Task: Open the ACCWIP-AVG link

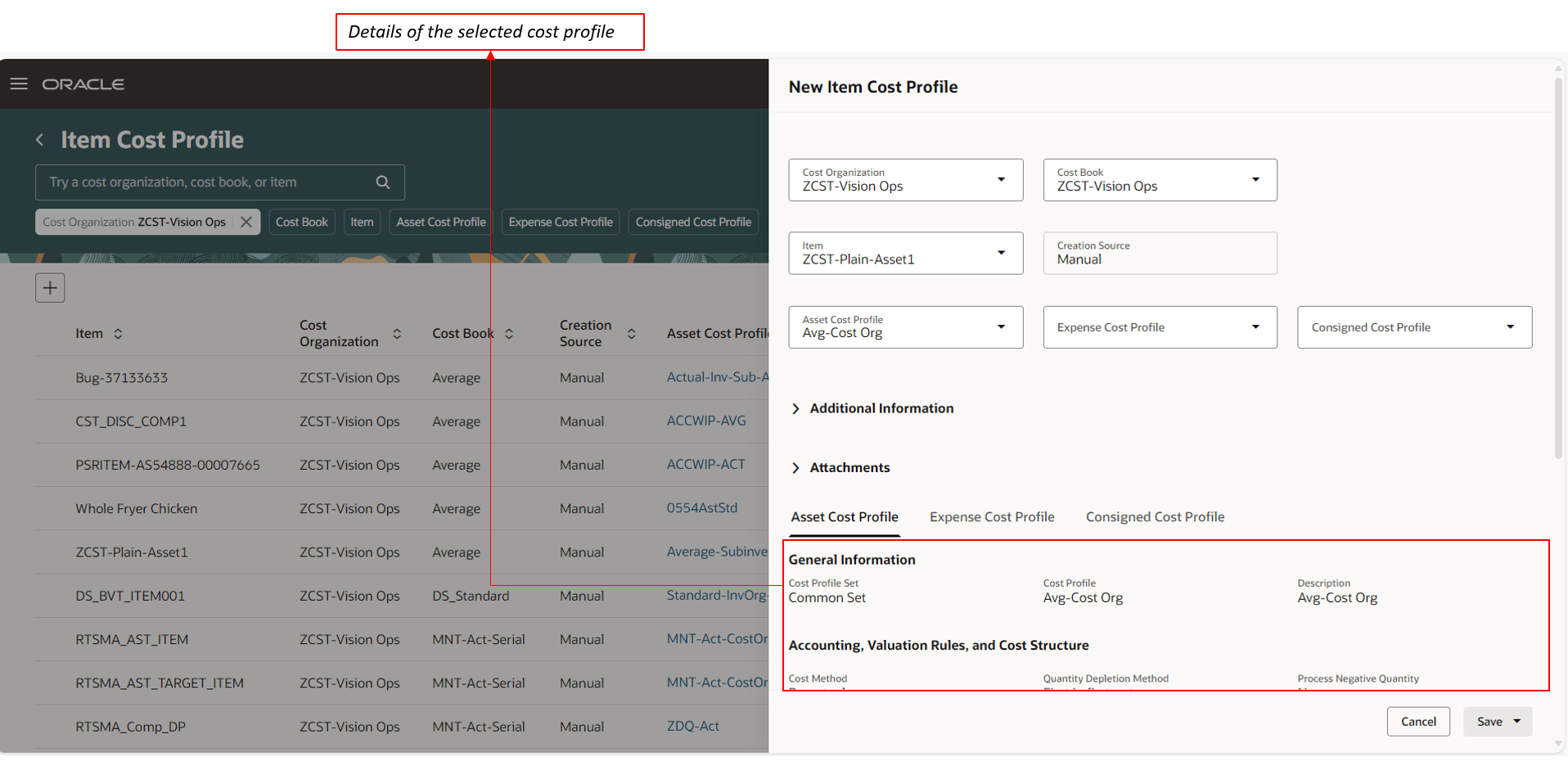Action: pyautogui.click(x=706, y=421)
